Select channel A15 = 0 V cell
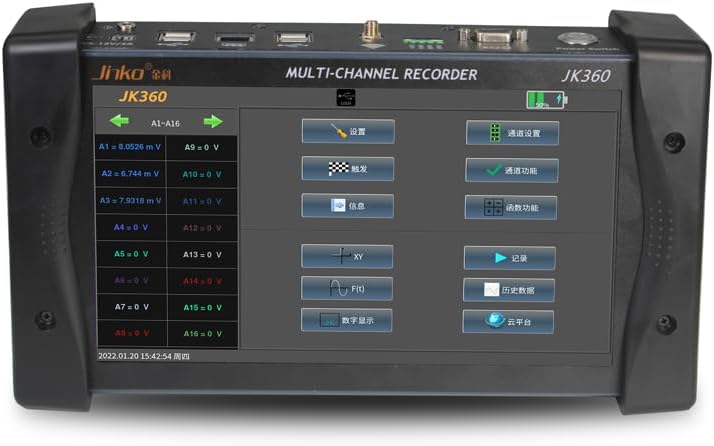Screen dimensions: 714x446 tap(203, 308)
